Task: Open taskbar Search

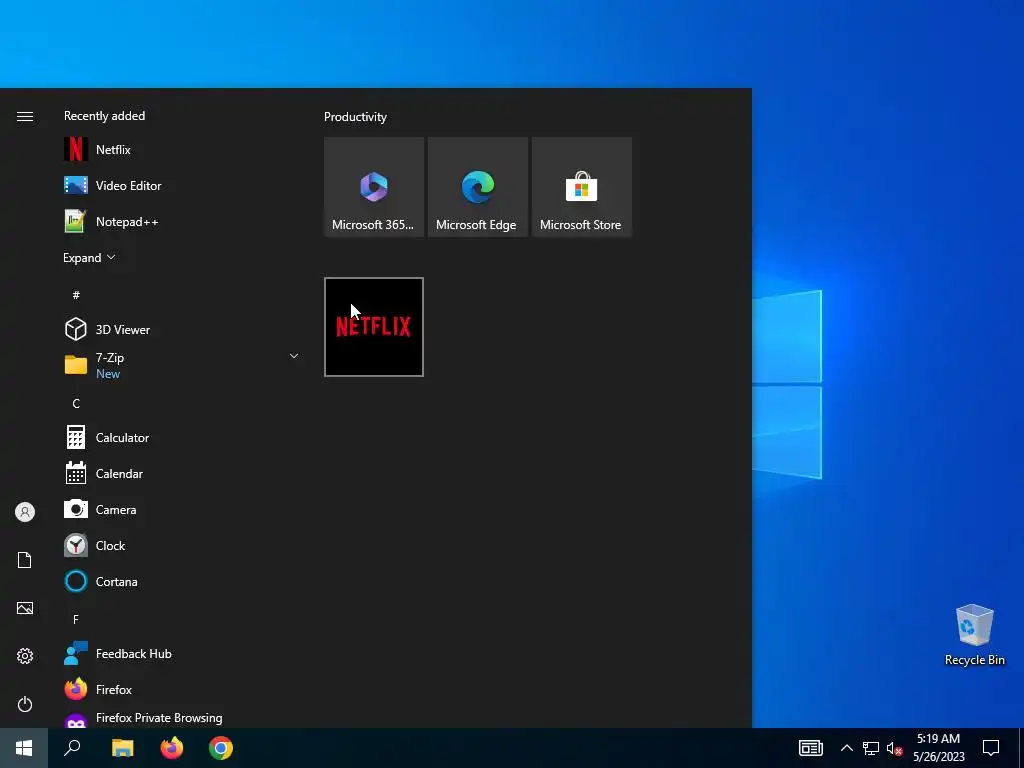Action: point(72,748)
